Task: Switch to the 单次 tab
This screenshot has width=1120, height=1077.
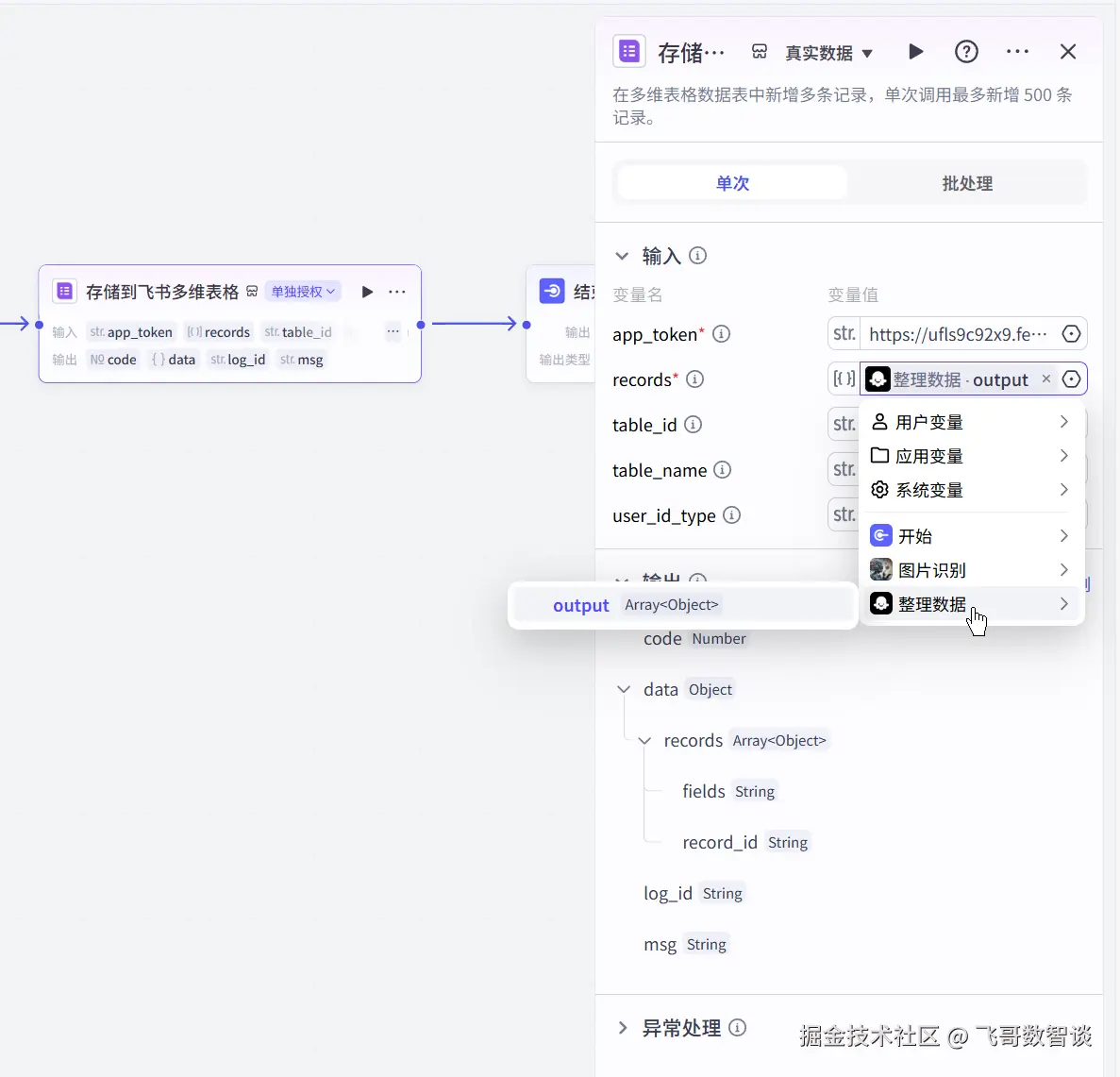Action: tap(732, 183)
